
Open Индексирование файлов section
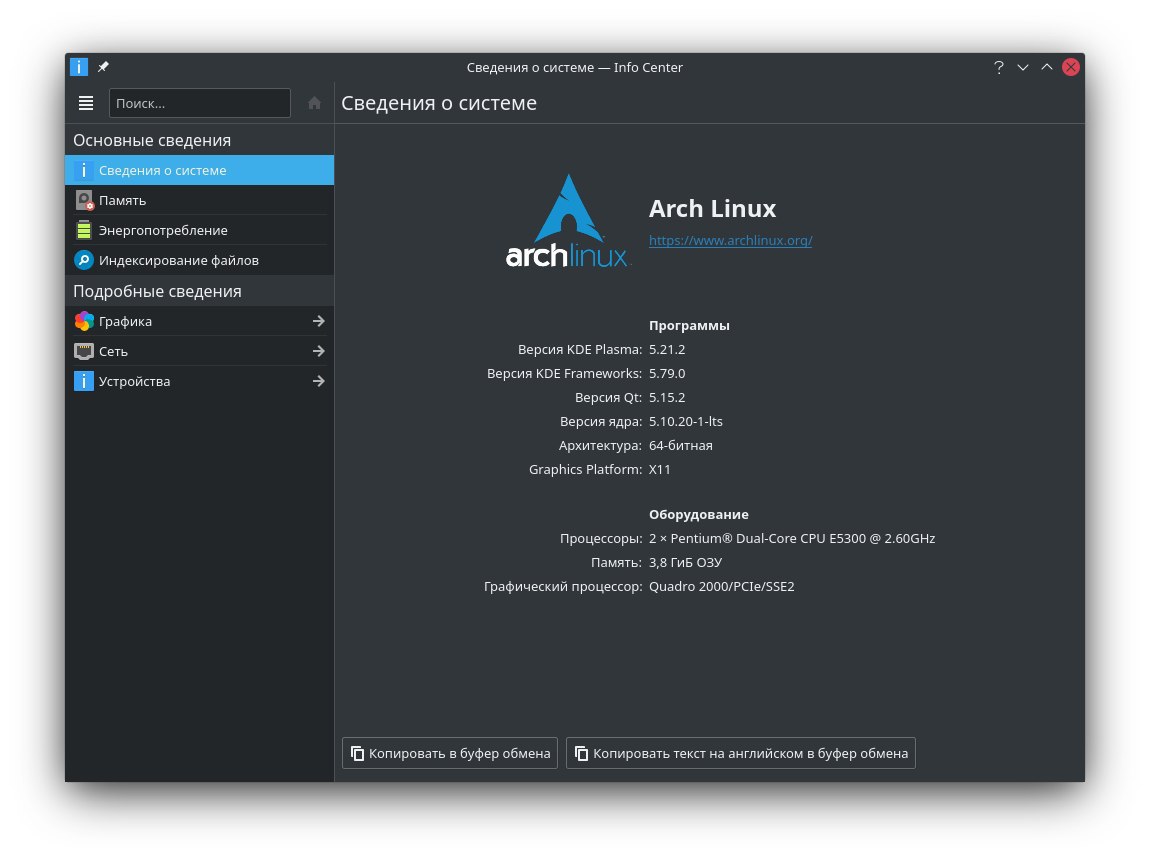(199, 260)
